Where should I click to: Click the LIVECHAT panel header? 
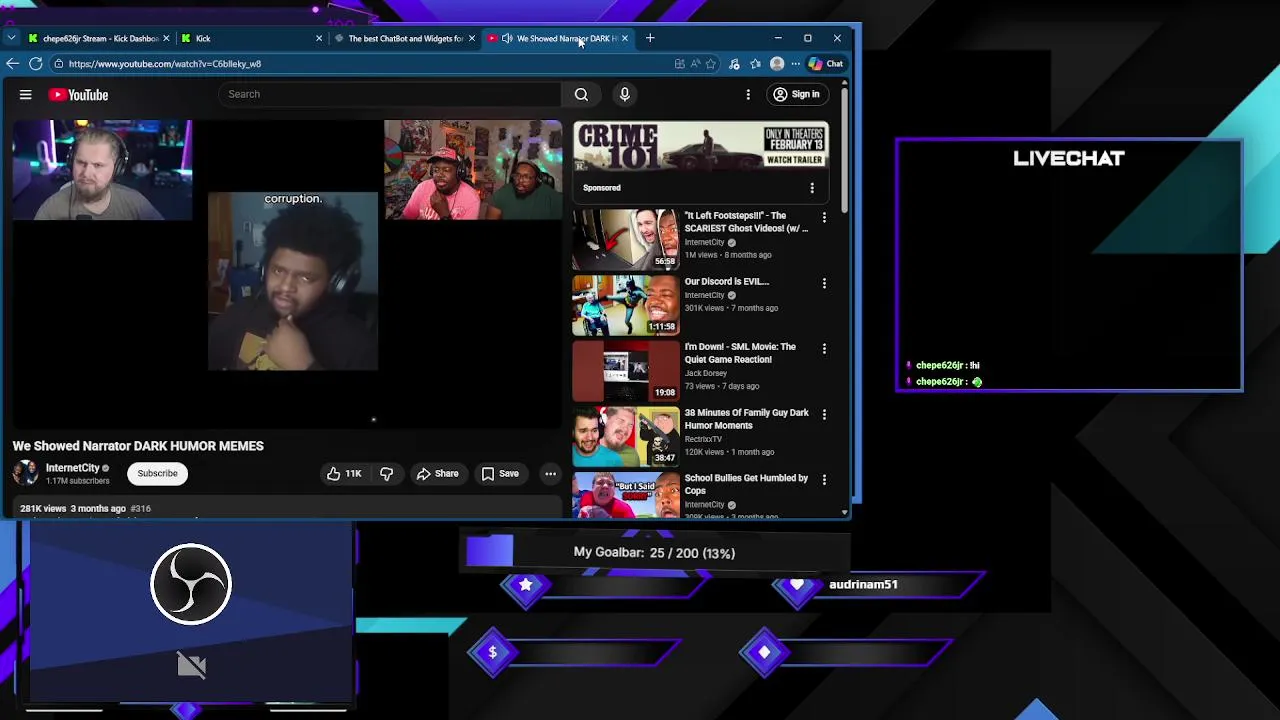click(x=1069, y=158)
